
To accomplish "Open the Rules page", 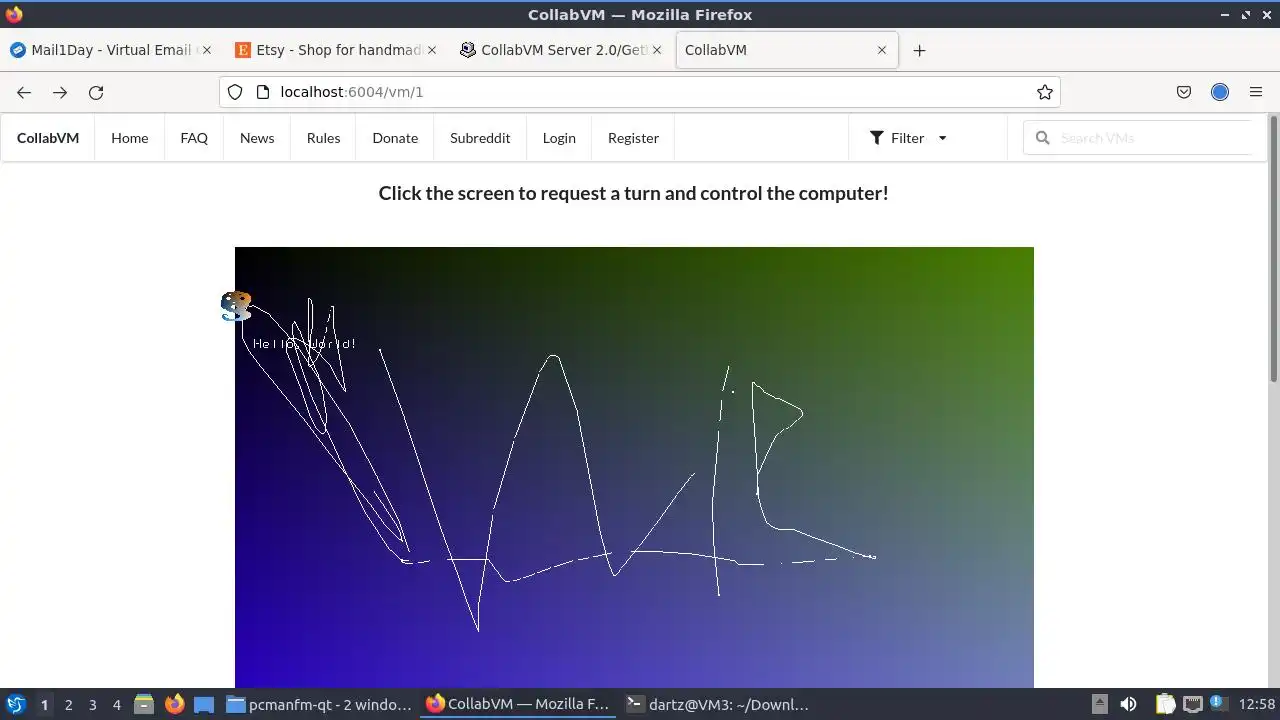I will pyautogui.click(x=323, y=138).
